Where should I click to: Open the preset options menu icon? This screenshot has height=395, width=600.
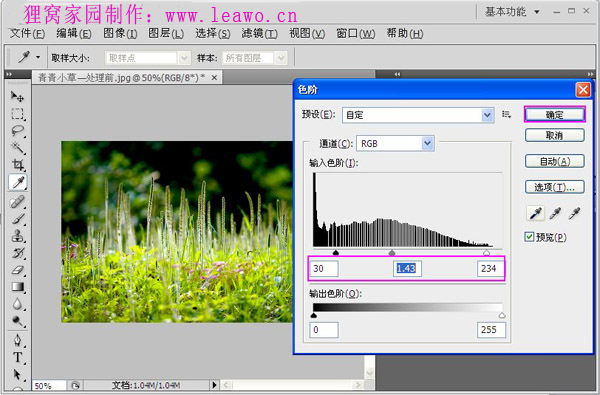[506, 114]
